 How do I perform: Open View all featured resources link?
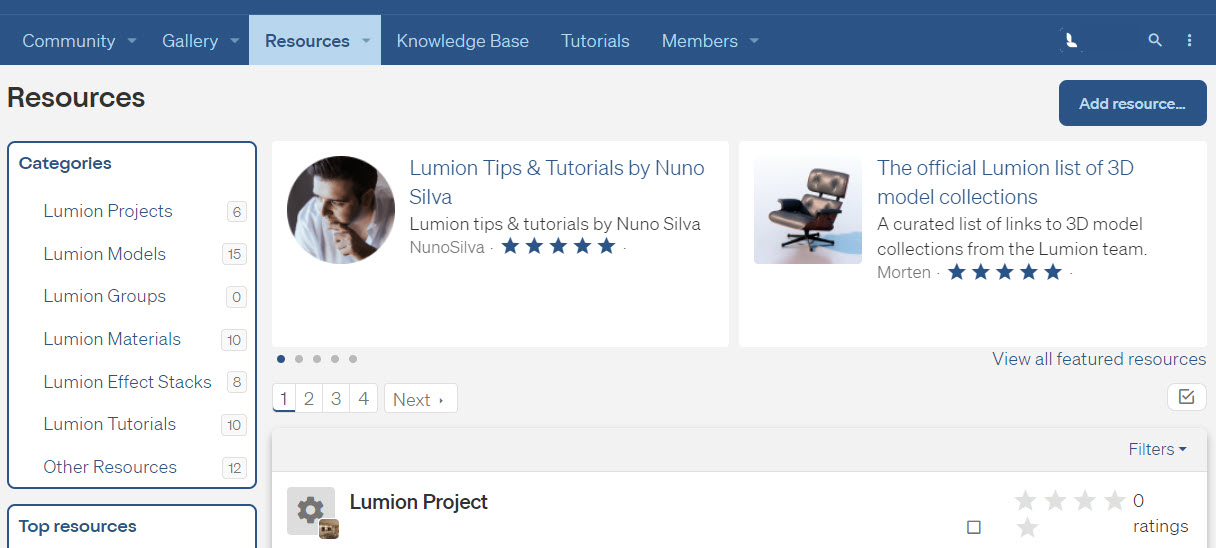click(1098, 359)
